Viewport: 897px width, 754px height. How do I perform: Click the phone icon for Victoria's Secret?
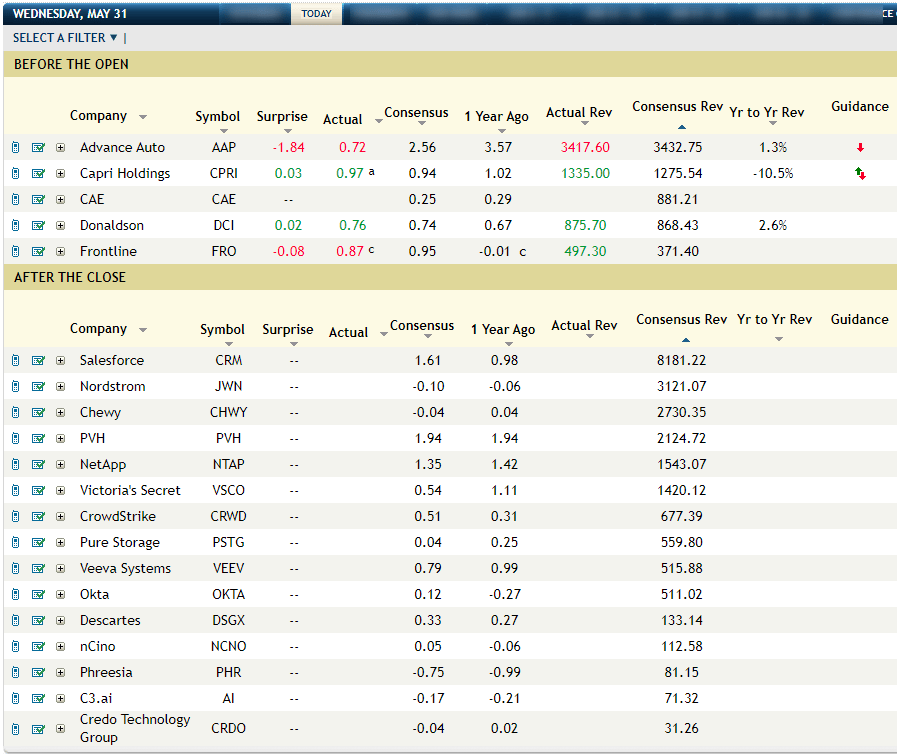coord(15,491)
